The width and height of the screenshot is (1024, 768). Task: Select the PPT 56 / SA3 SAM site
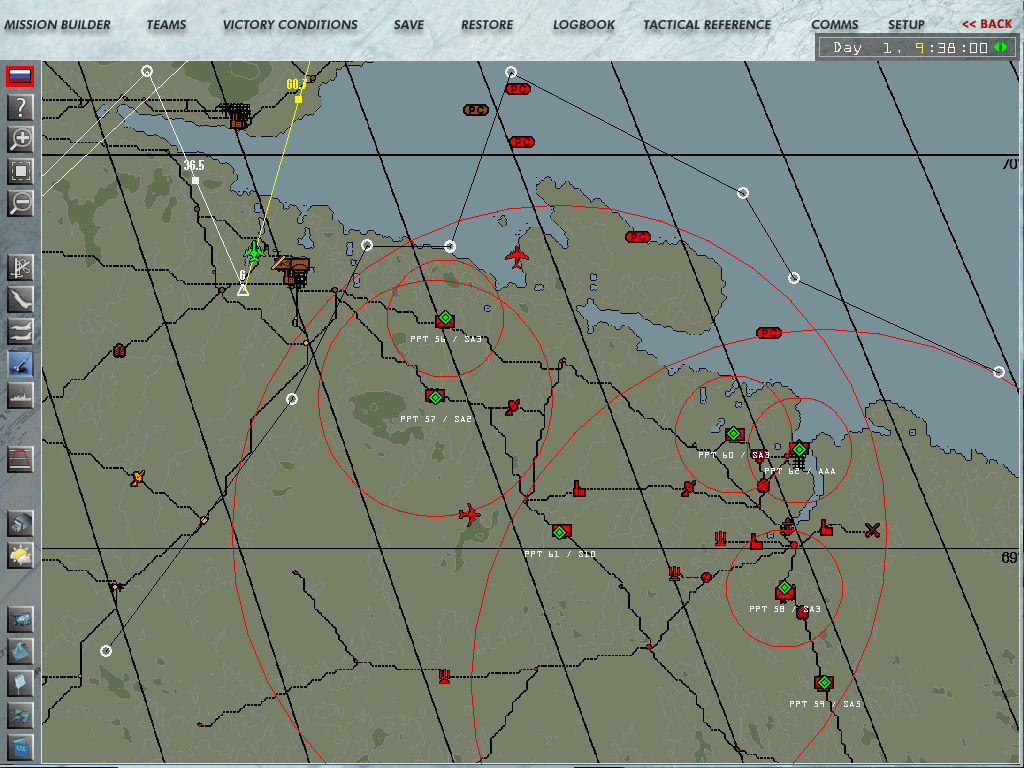tap(445, 319)
